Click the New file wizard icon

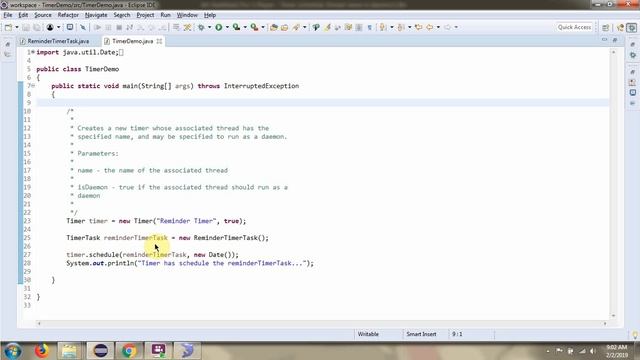[x=8, y=27]
